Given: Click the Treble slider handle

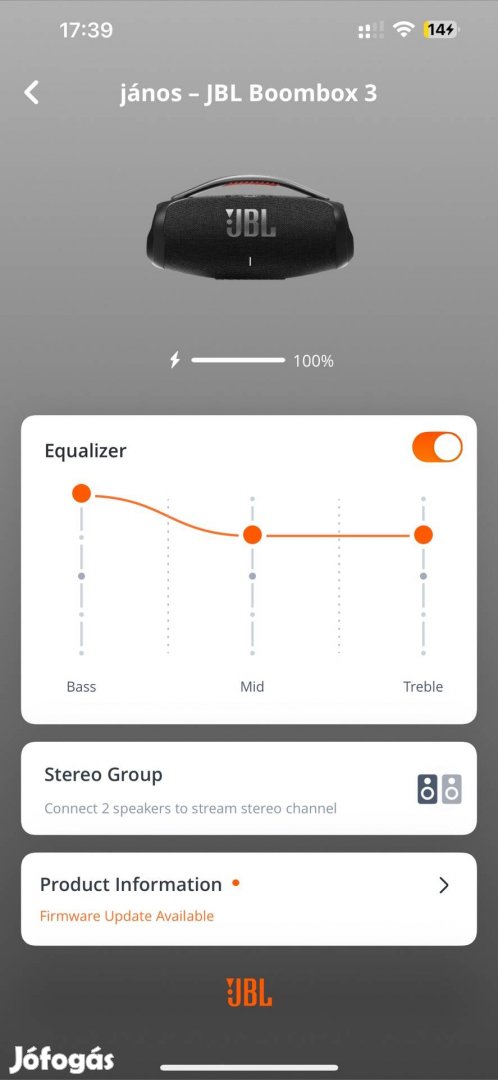Looking at the screenshot, I should (x=424, y=534).
